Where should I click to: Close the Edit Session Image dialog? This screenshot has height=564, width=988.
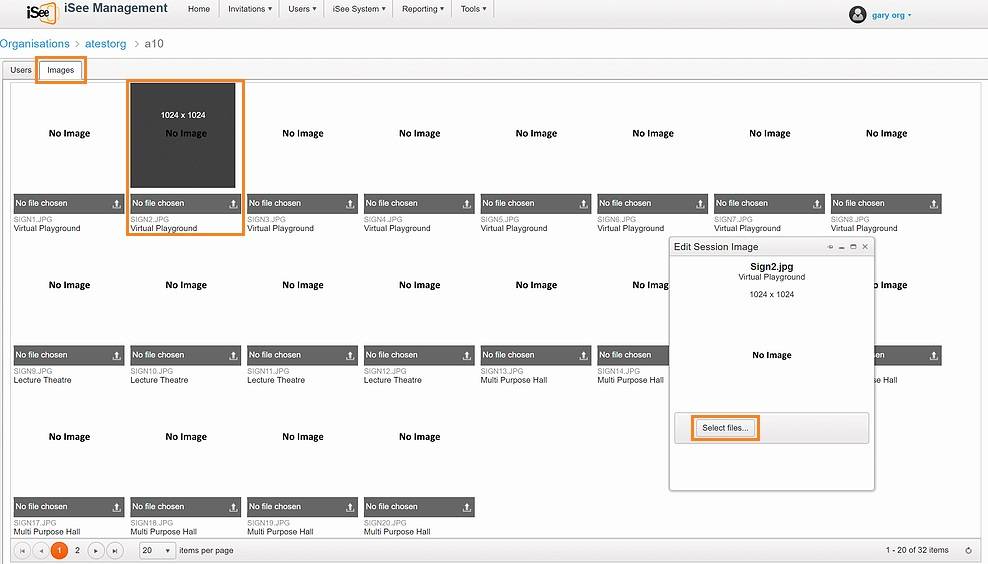click(865, 246)
